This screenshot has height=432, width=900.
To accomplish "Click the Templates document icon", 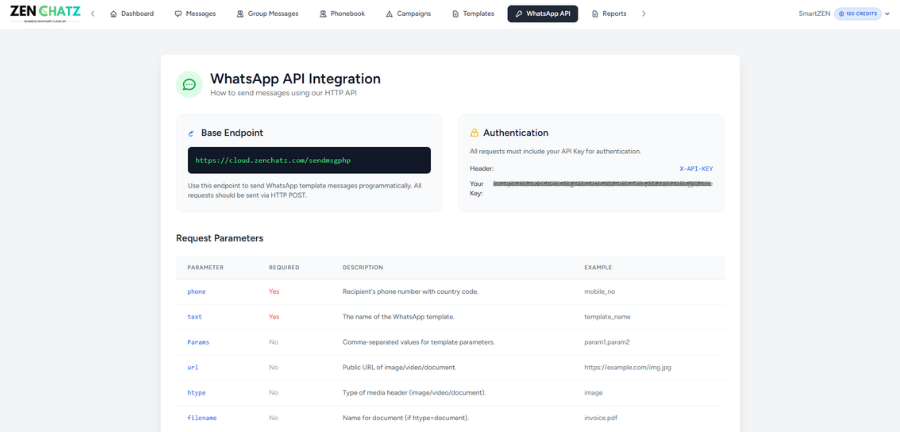I will 455,14.
